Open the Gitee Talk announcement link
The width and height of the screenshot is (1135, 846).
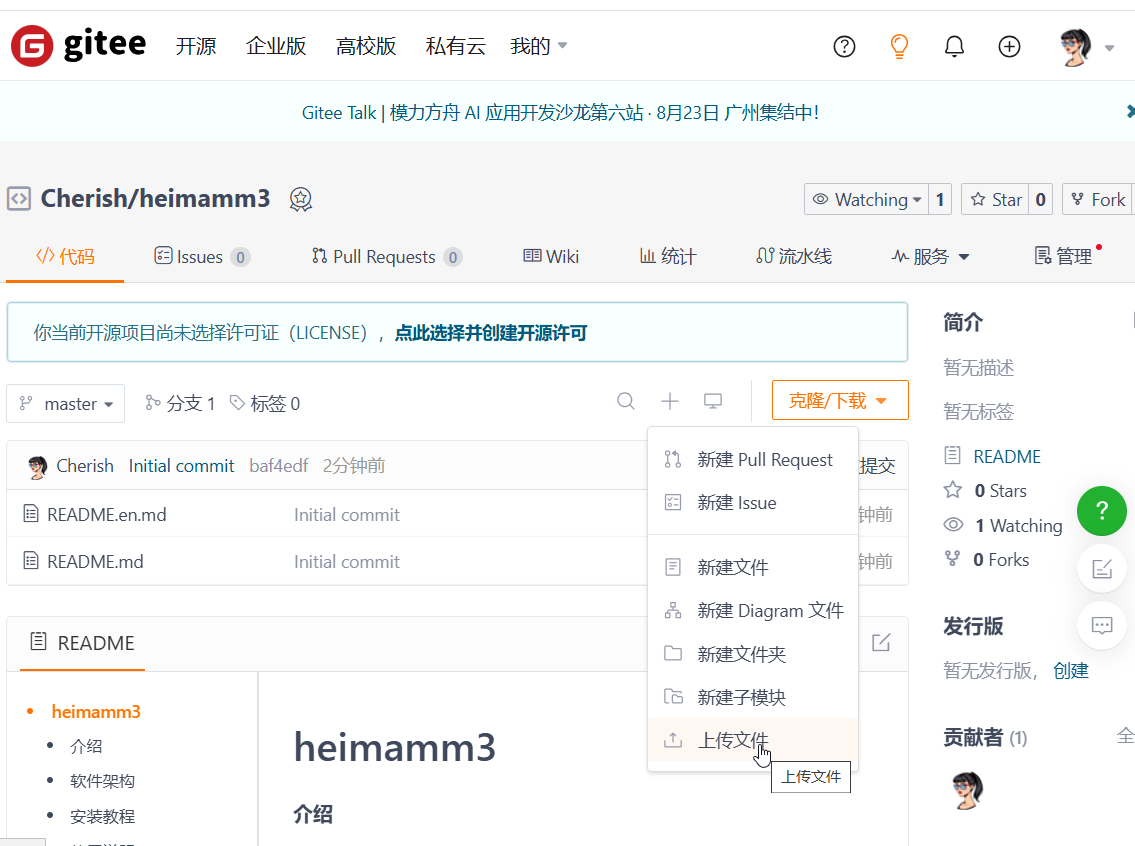(560, 113)
